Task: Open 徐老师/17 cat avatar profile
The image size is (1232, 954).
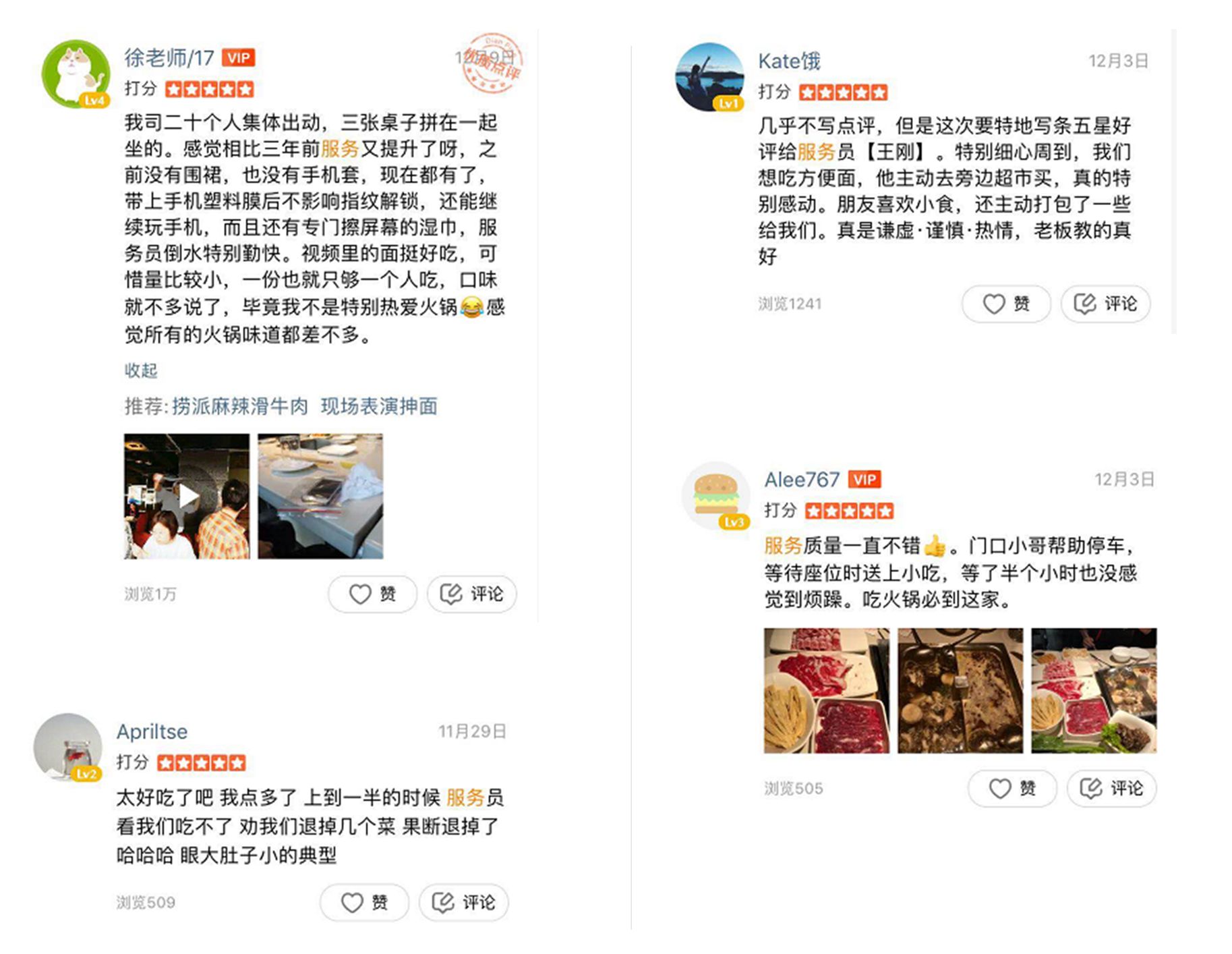Action: click(x=76, y=74)
